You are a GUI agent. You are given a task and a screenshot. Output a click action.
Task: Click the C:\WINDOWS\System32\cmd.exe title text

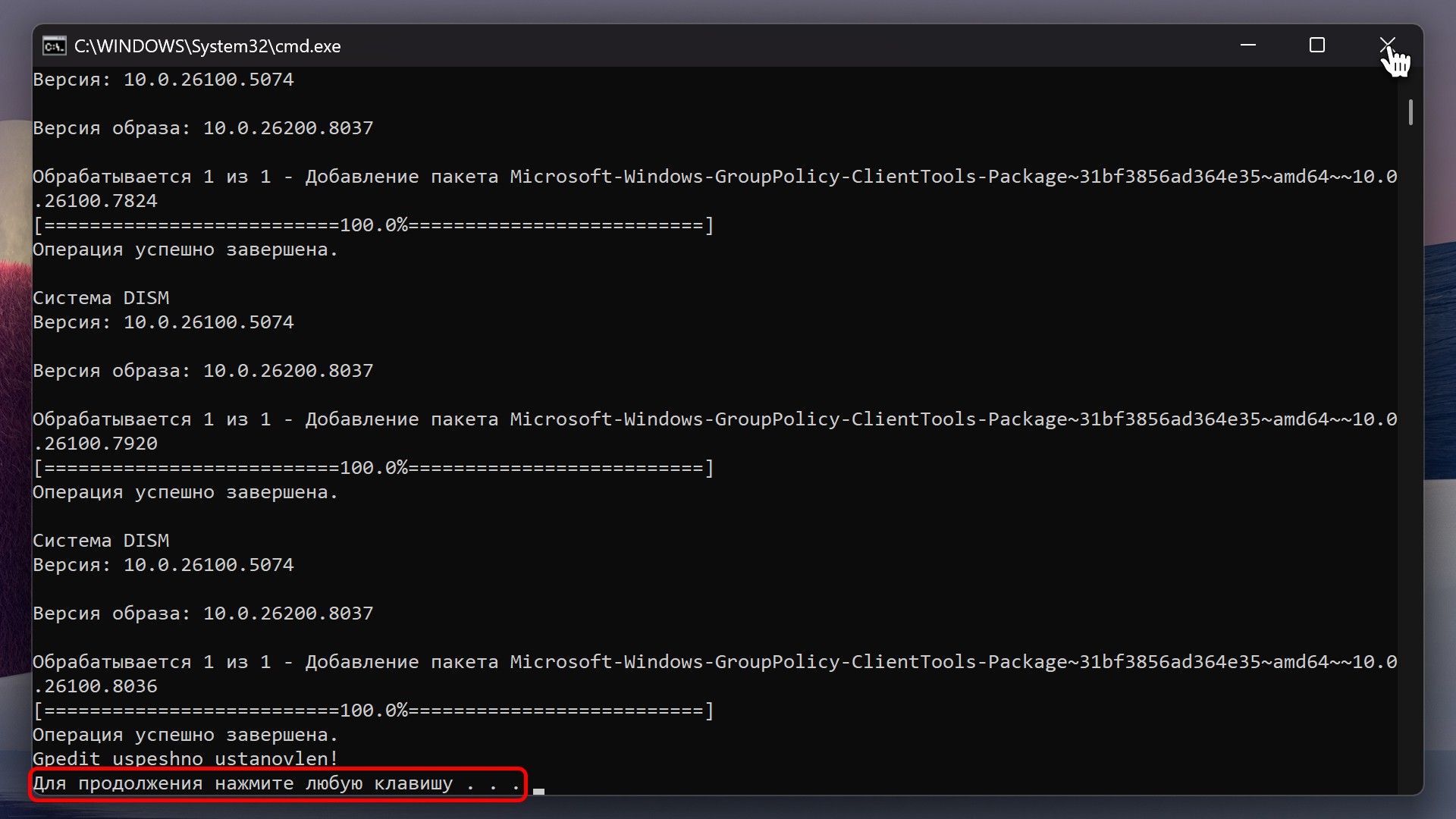tap(207, 46)
